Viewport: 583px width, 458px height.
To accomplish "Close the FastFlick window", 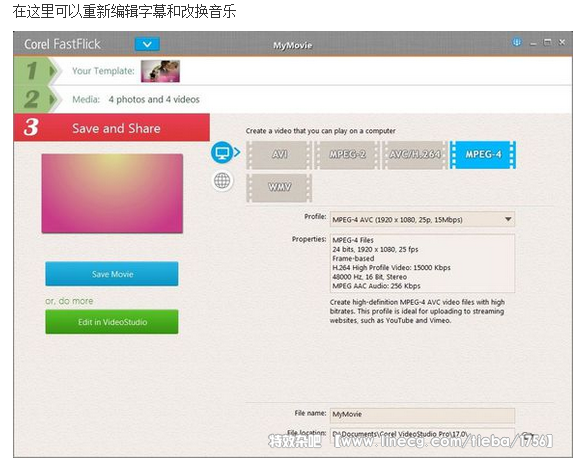I will pos(562,42).
